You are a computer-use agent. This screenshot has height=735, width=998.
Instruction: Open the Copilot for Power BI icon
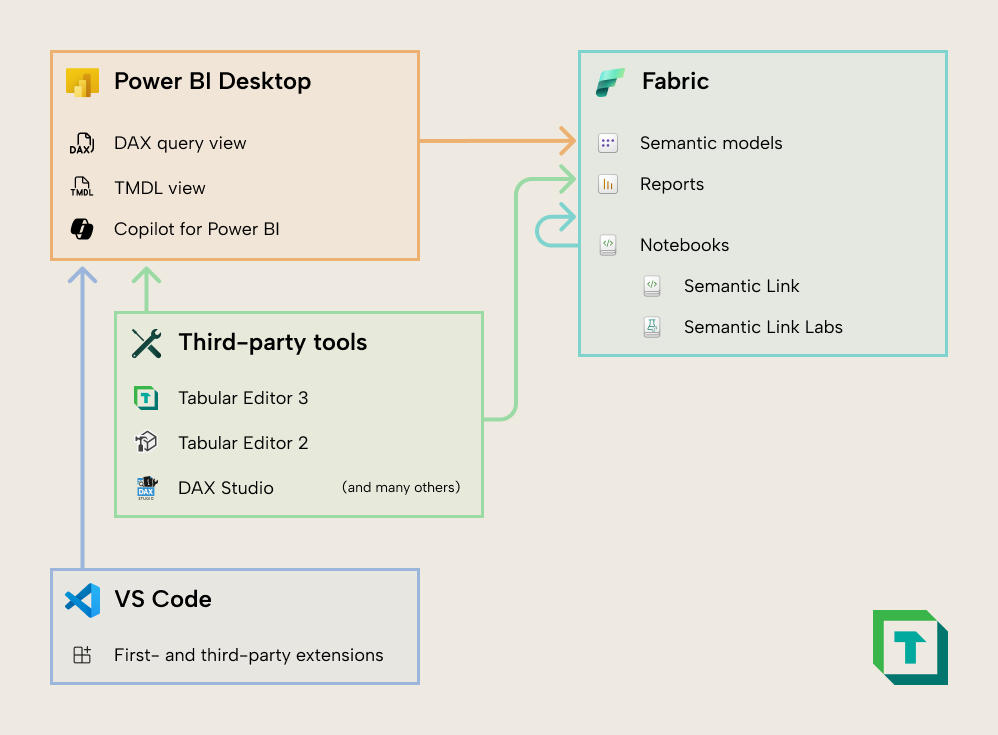tap(80, 229)
